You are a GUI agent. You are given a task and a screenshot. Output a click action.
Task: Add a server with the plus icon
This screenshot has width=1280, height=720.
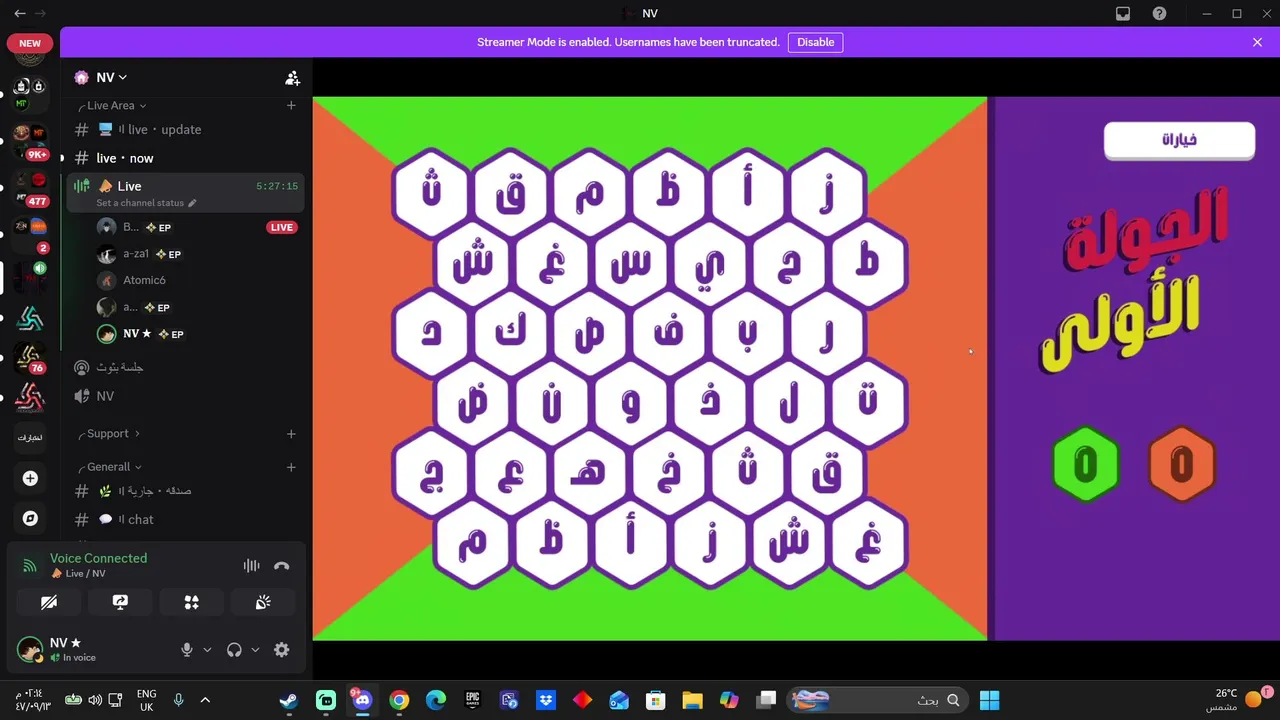pos(30,479)
